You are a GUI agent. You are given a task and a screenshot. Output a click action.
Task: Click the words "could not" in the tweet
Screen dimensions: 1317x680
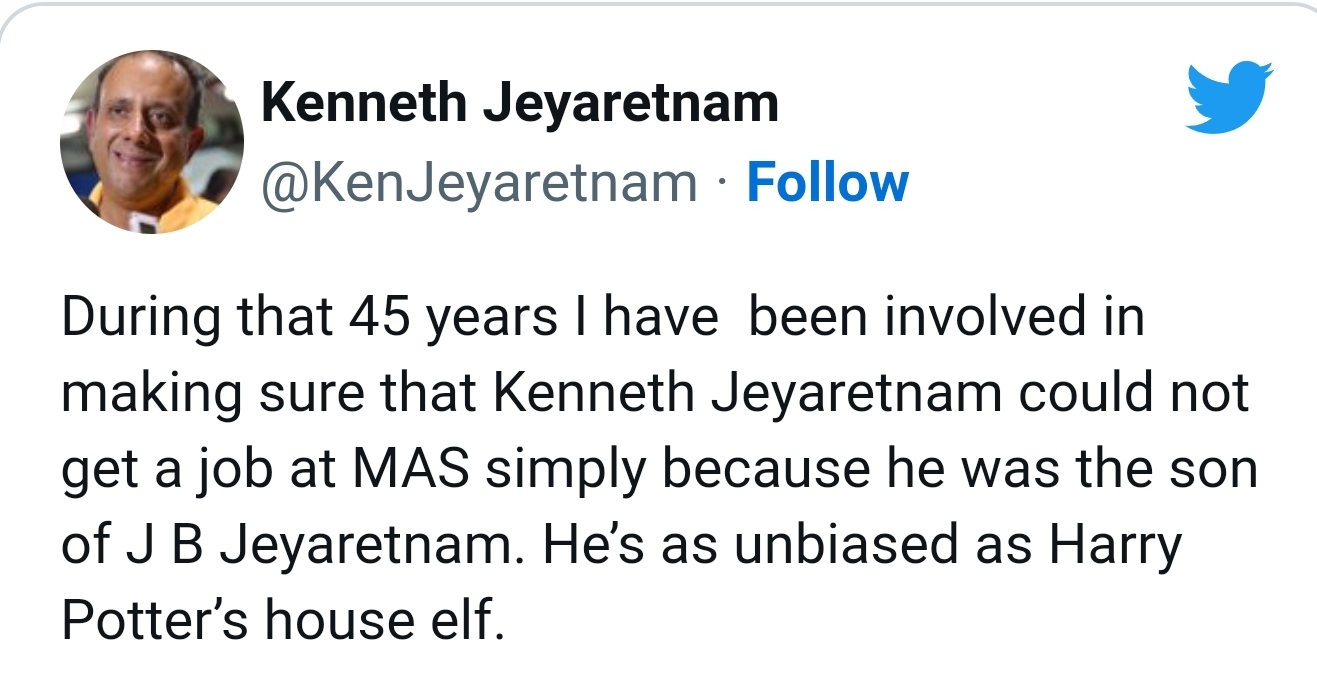1134,394
